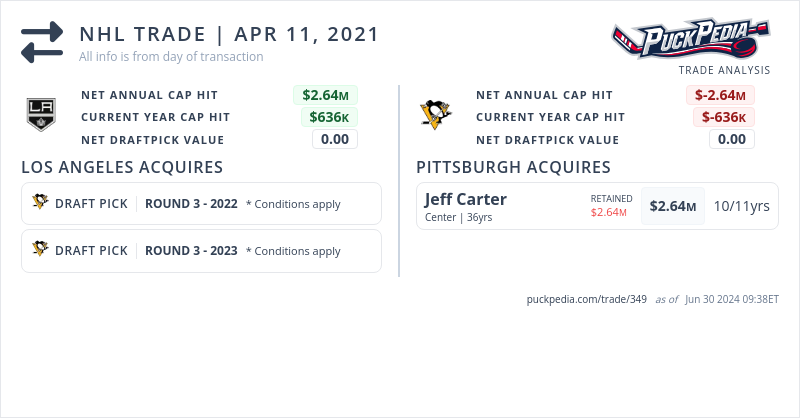Click the Los Angeles Kings logo
Viewport: 800px width, 418px height.
tap(42, 115)
